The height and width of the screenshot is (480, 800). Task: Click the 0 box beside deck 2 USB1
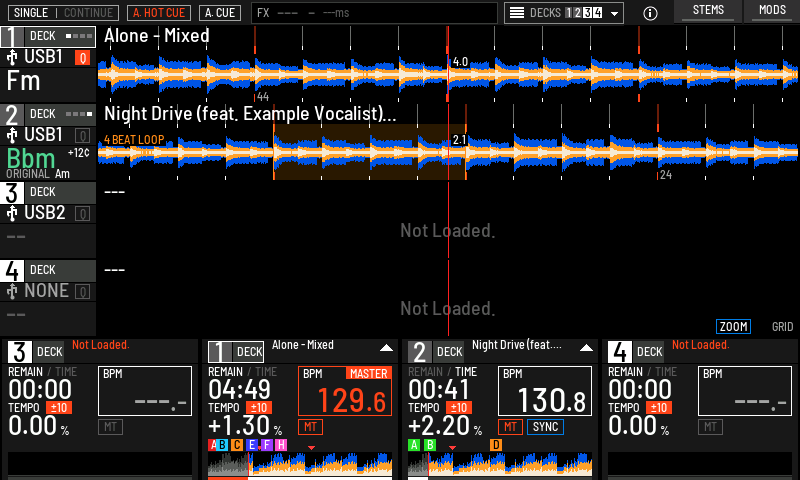click(83, 136)
